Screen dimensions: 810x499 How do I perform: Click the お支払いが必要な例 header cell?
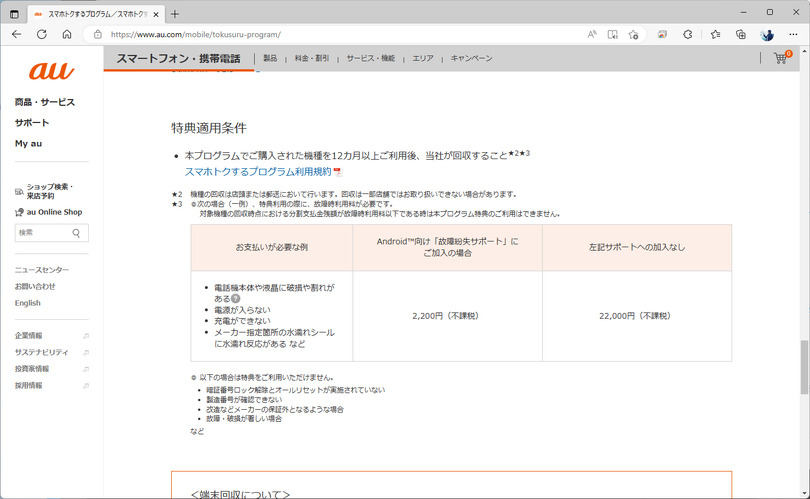(272, 247)
